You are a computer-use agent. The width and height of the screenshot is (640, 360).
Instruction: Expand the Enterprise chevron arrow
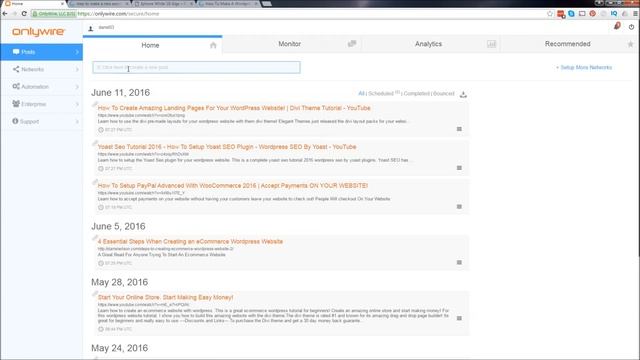(x=77, y=104)
